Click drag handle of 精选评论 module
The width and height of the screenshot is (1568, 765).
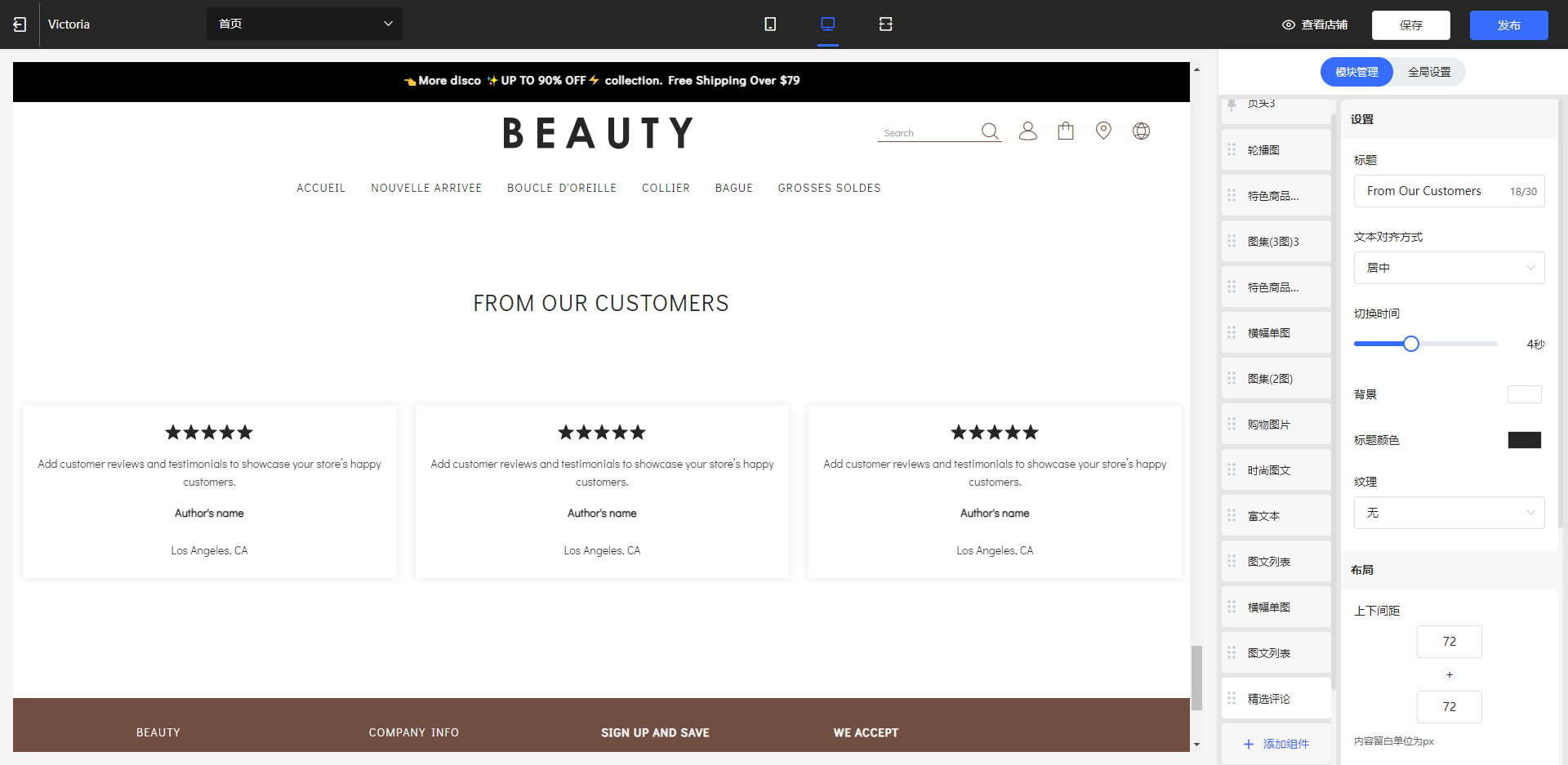point(1232,699)
